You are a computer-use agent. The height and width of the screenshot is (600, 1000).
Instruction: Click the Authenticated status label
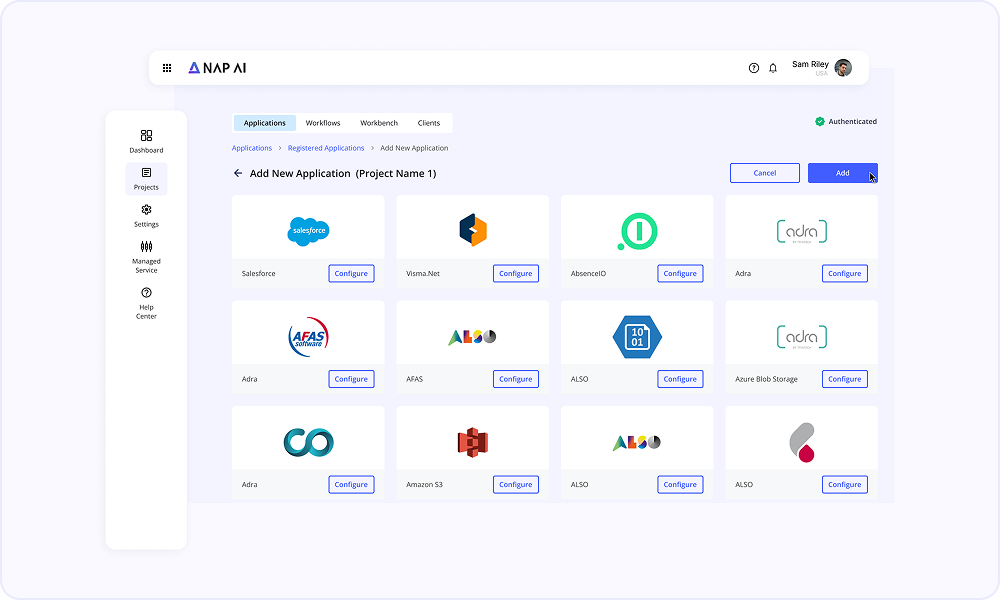(x=852, y=121)
